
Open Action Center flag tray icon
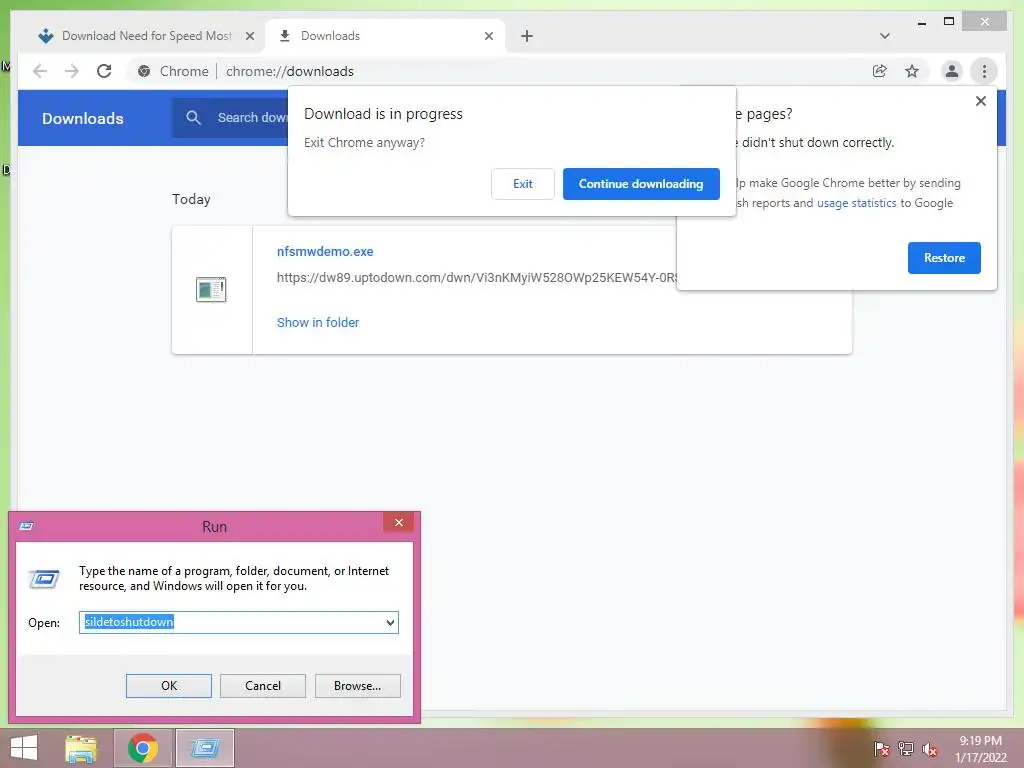coord(882,749)
